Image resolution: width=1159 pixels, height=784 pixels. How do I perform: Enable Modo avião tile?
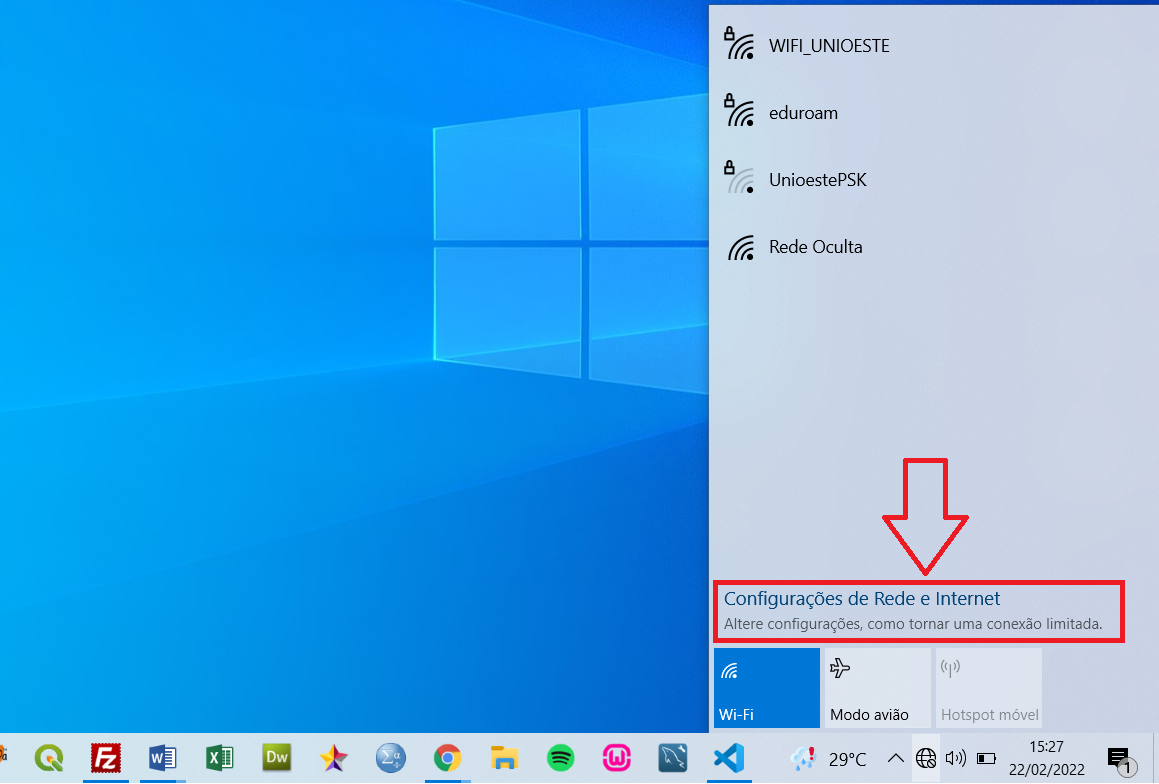(876, 688)
